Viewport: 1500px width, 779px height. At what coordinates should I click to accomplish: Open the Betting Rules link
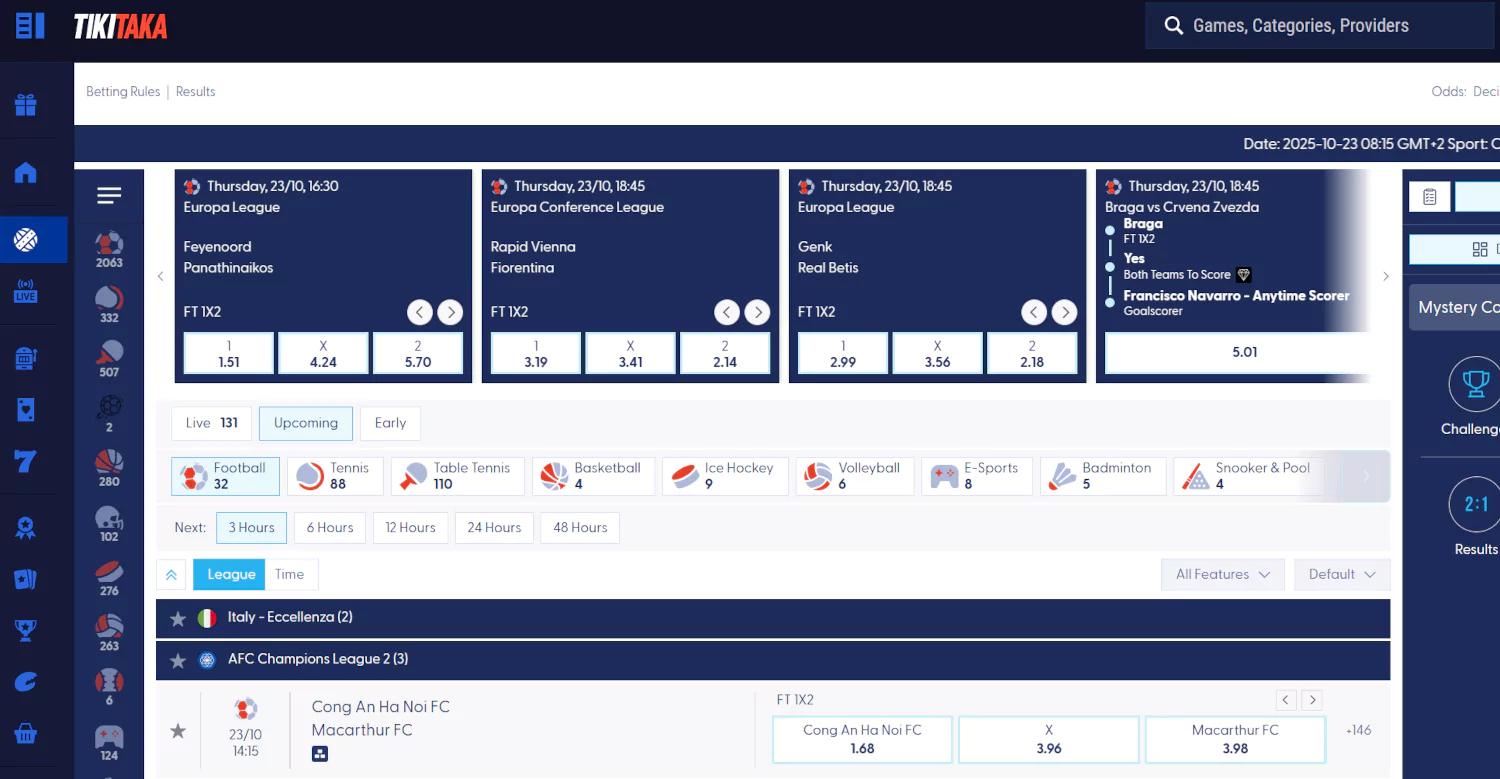pyautogui.click(x=123, y=91)
